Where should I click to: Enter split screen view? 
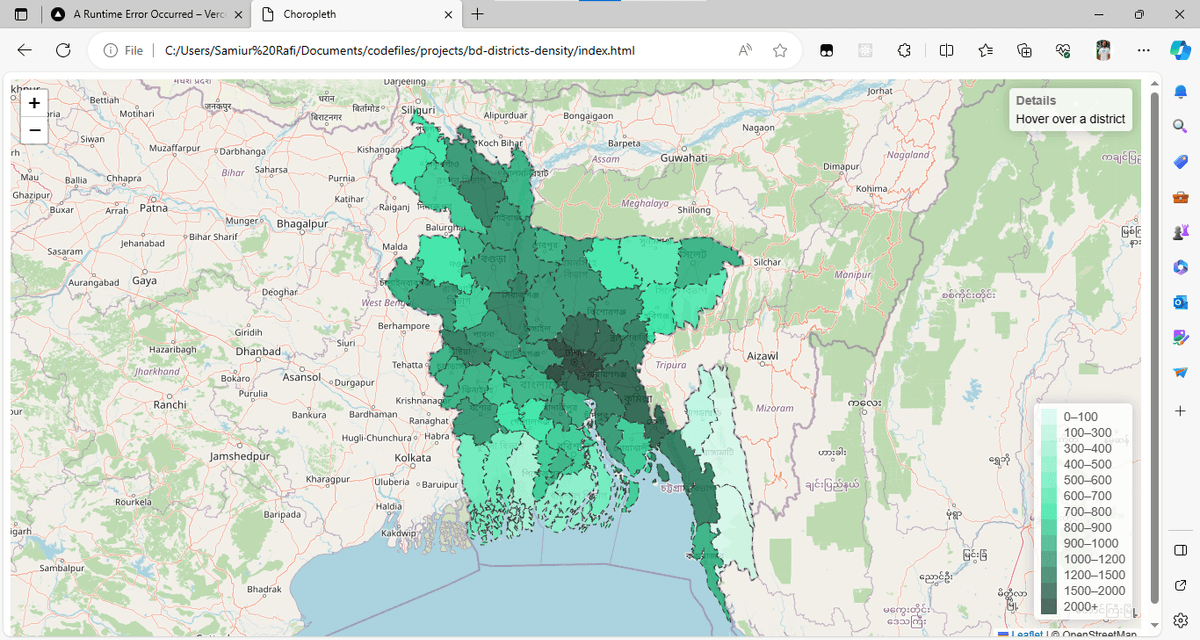[x=945, y=50]
